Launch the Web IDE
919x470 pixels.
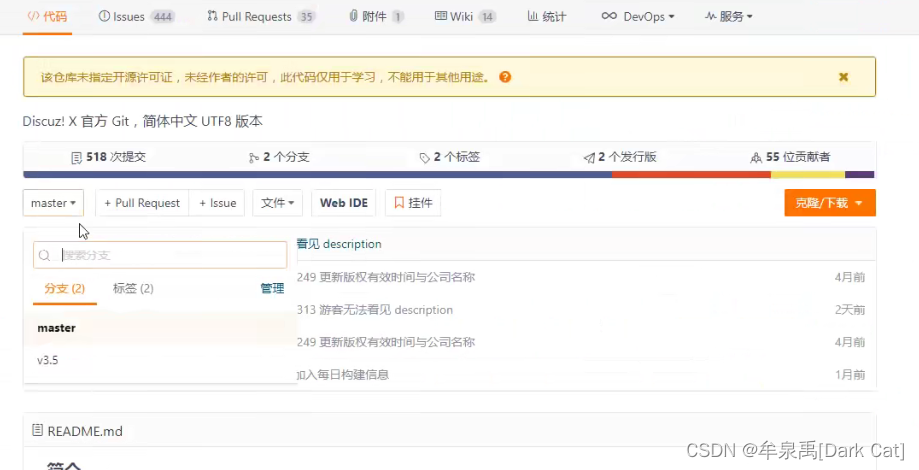343,203
